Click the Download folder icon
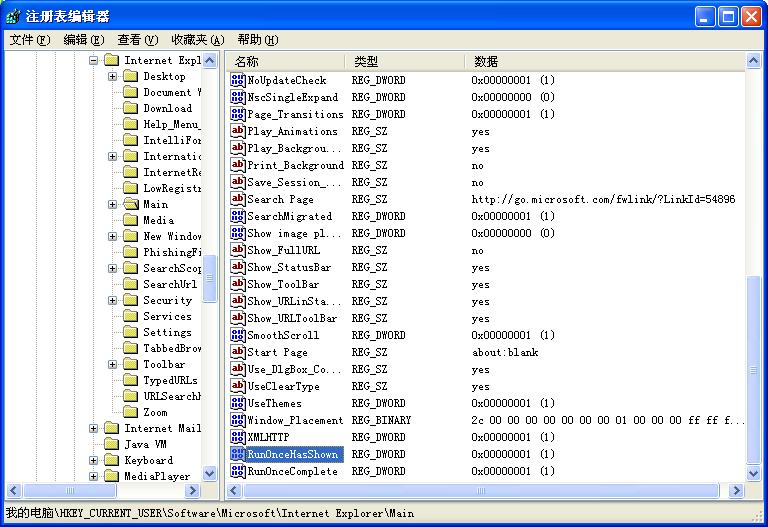 (x=131, y=108)
